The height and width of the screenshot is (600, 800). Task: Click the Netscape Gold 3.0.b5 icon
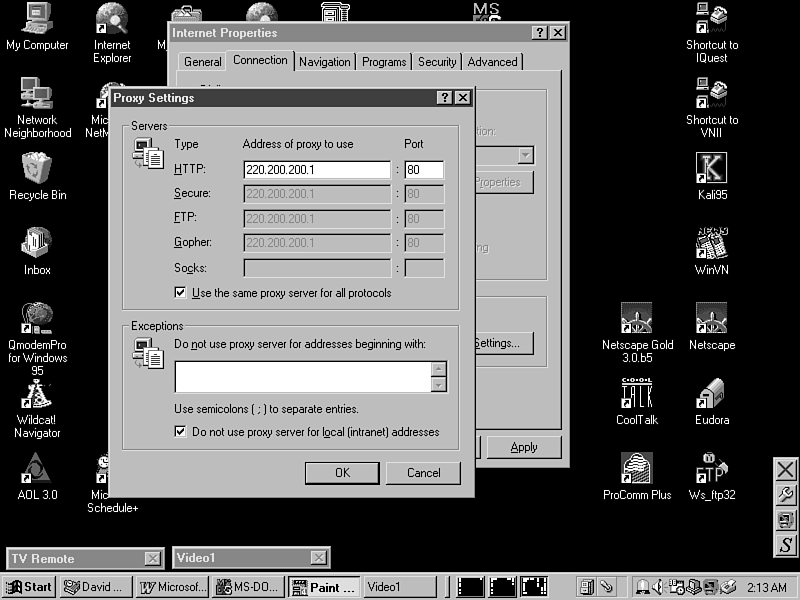637,332
